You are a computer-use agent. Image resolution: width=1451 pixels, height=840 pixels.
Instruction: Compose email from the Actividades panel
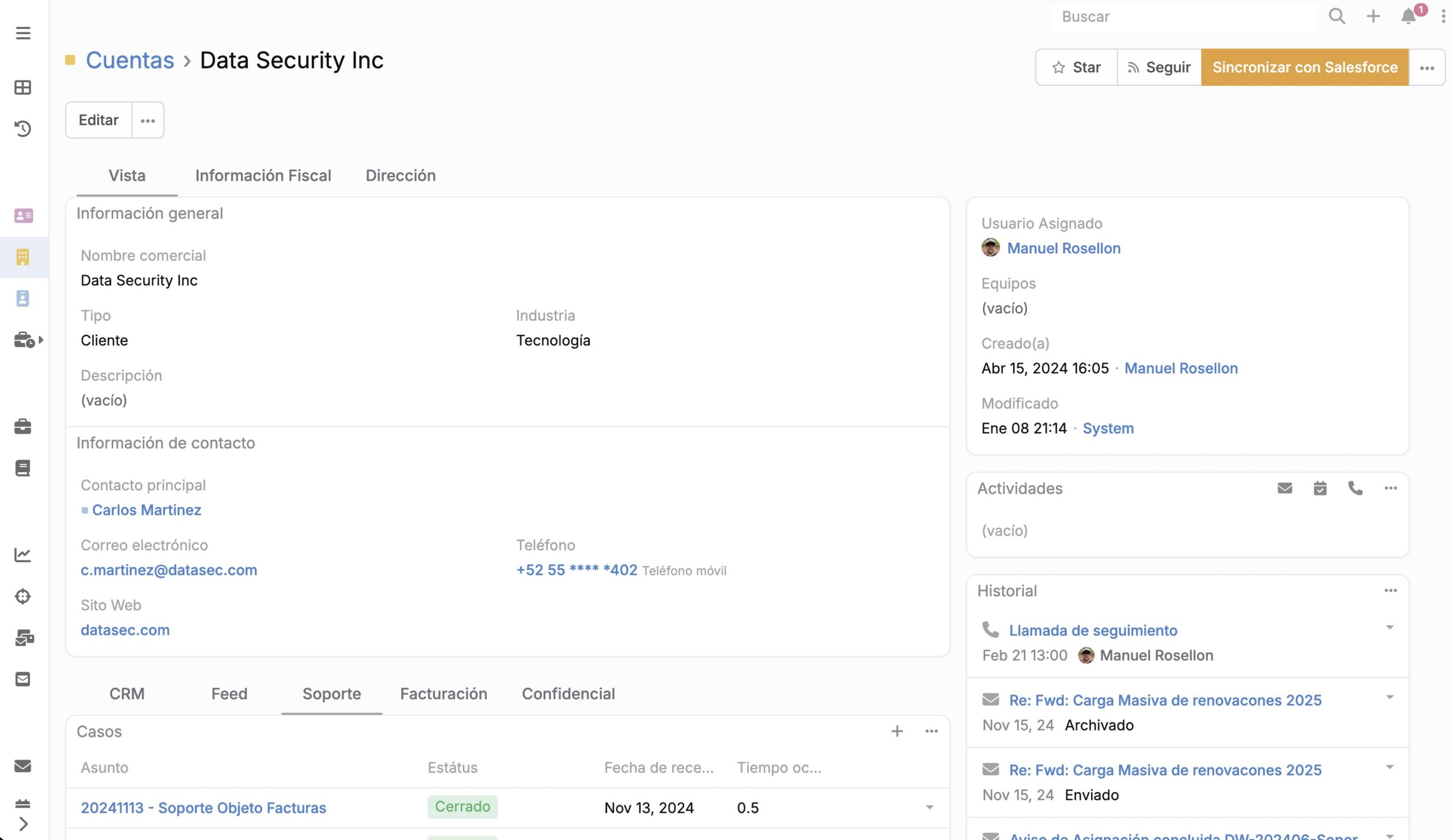tap(1284, 488)
